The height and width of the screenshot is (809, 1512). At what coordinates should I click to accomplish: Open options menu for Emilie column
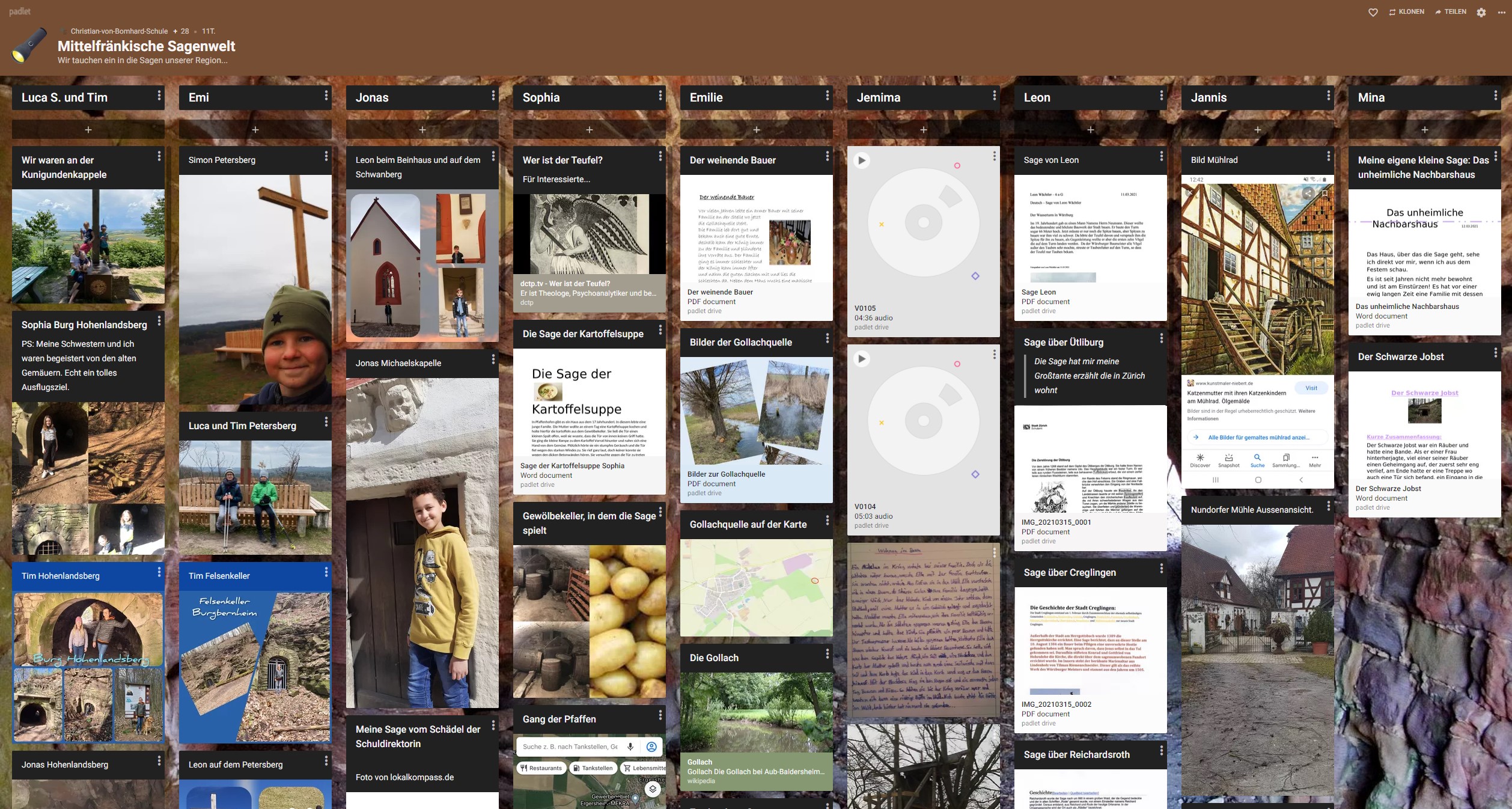(827, 96)
